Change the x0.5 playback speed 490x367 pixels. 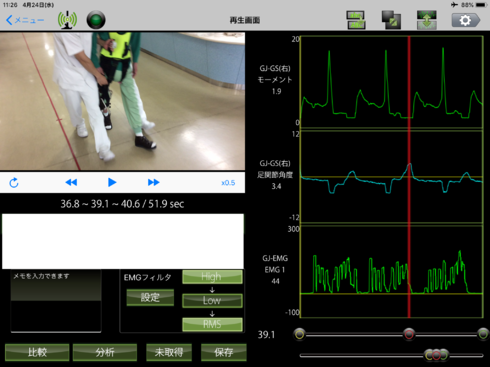point(228,183)
